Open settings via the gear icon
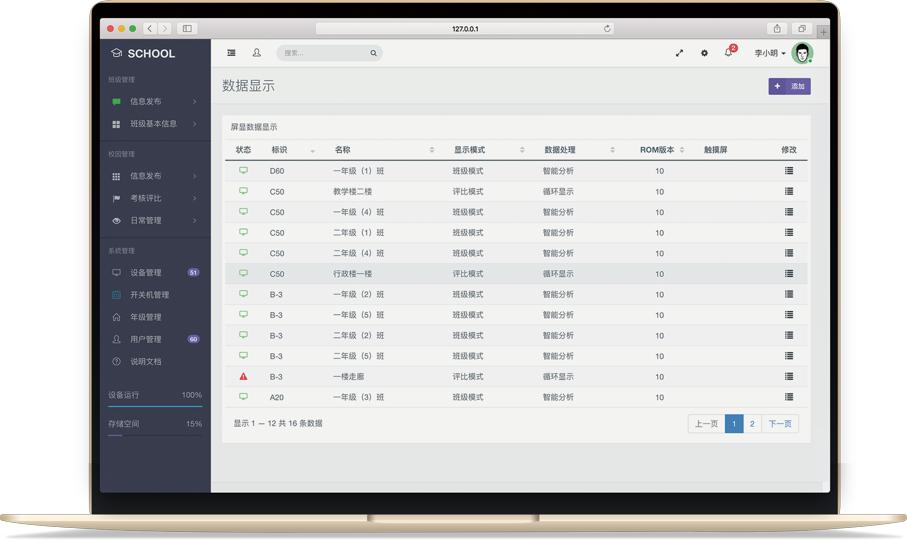 [704, 53]
